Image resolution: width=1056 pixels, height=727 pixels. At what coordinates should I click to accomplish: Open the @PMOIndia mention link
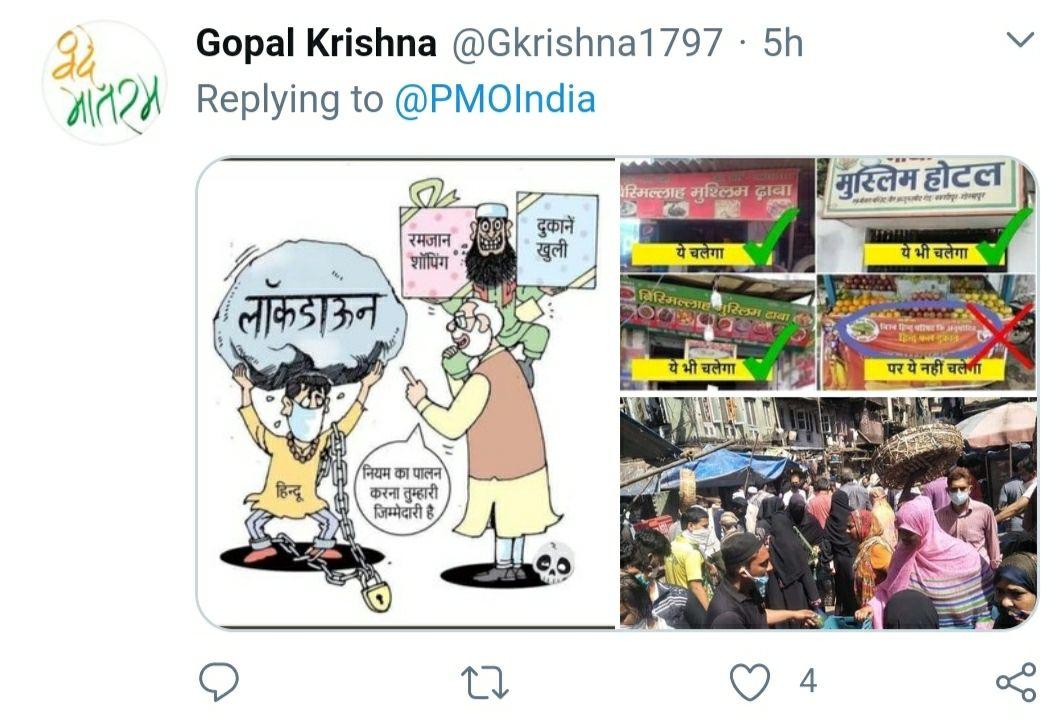point(495,100)
